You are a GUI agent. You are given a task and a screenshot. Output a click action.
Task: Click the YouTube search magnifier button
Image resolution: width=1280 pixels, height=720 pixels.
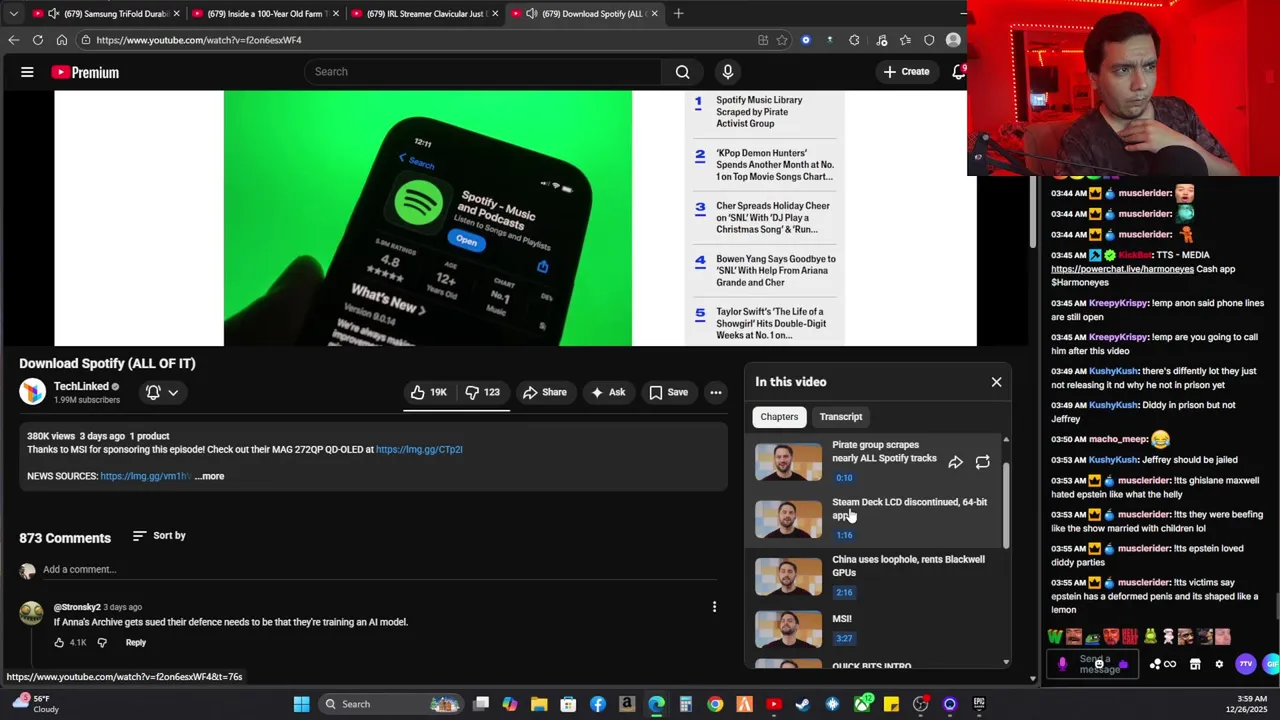(x=682, y=72)
